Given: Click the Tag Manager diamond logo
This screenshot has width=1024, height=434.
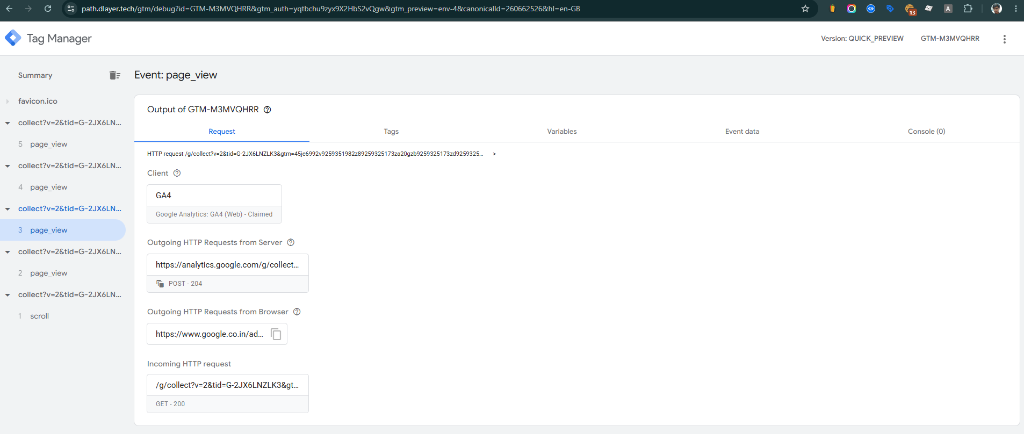Looking at the screenshot, I should 12,39.
